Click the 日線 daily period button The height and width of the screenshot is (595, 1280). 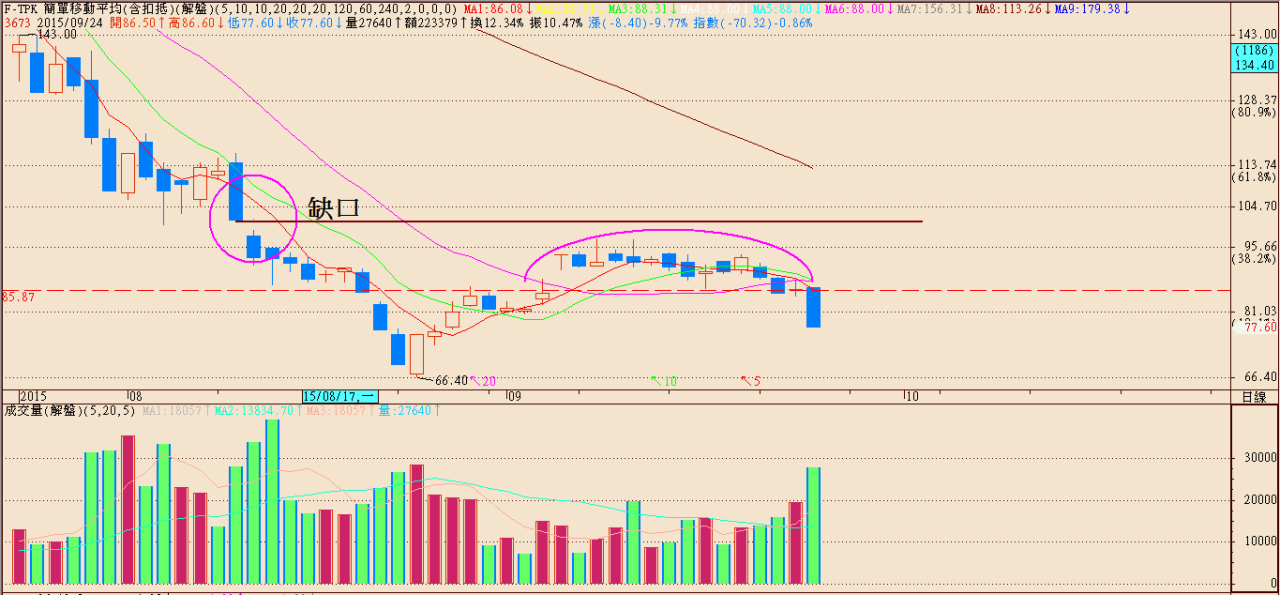[1254, 397]
